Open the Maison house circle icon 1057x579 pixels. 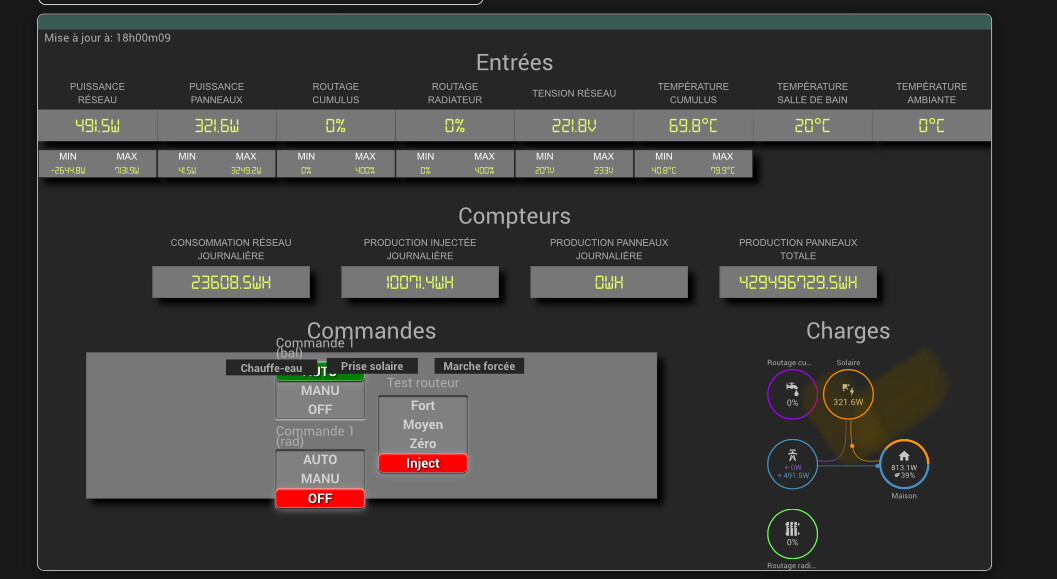[x=904, y=464]
